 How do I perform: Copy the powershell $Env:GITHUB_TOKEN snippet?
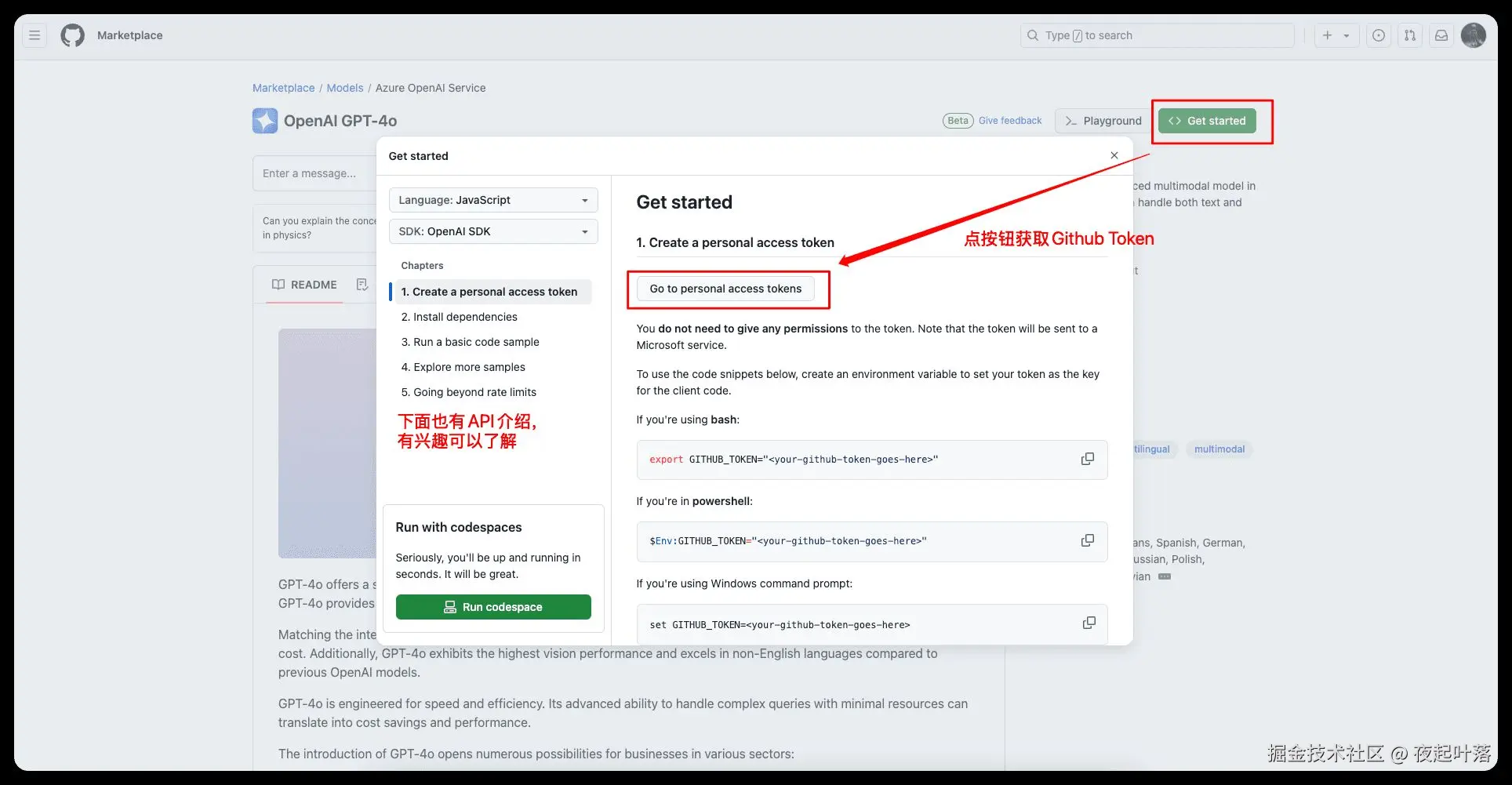1088,540
